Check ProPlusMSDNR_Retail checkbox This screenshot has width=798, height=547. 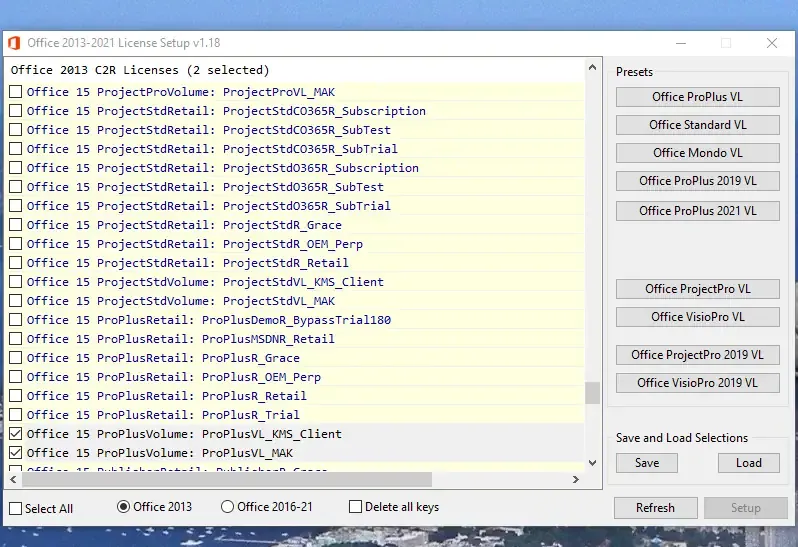tap(16, 338)
